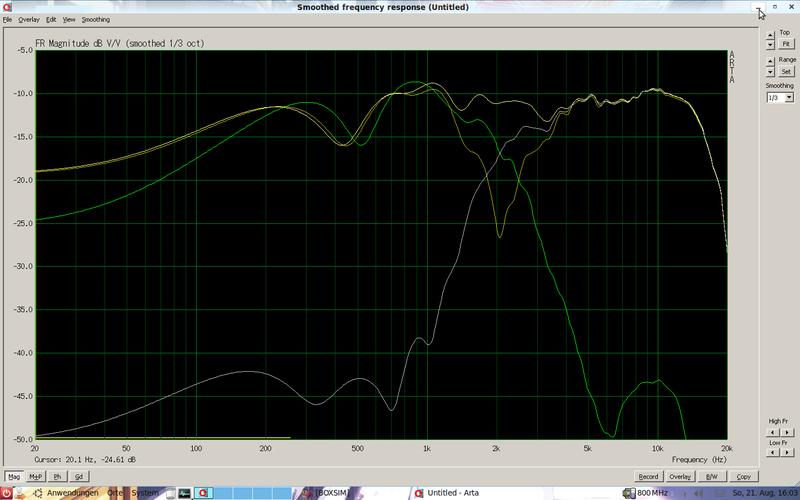
Task: Click the Frequency (Hz) axis caption
Action: pyautogui.click(x=698, y=460)
